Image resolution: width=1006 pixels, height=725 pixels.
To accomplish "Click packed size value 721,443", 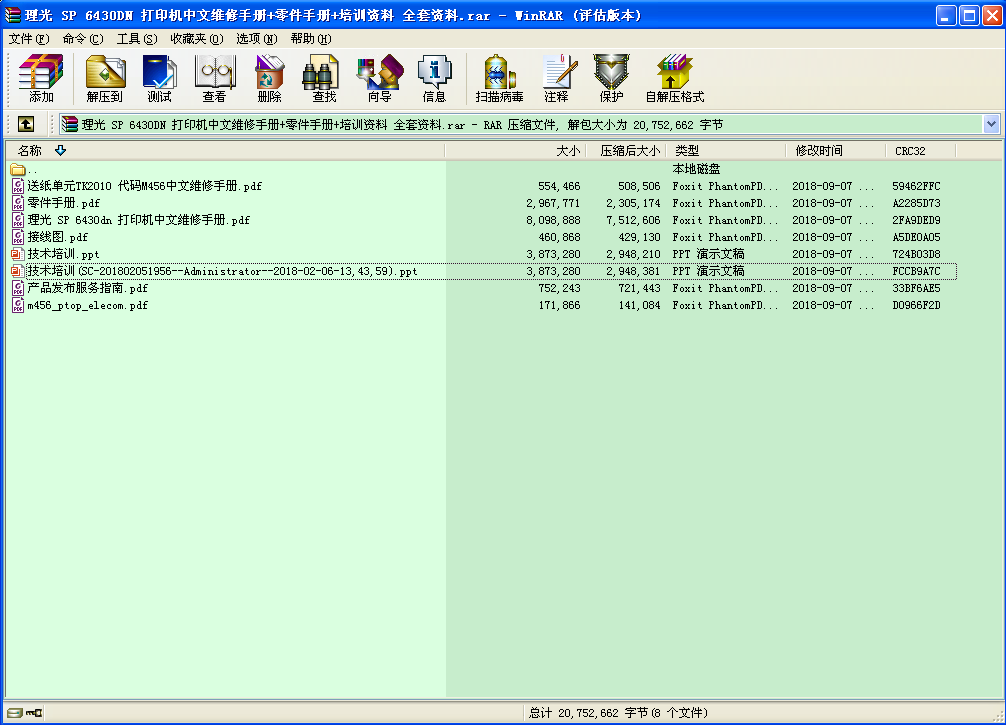I will [x=639, y=288].
